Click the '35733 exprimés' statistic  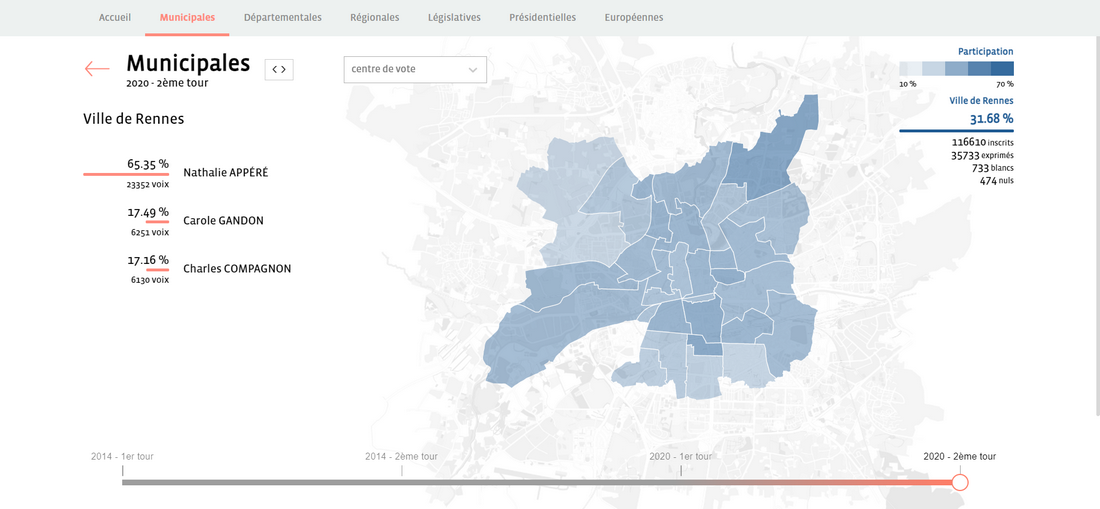click(982, 155)
